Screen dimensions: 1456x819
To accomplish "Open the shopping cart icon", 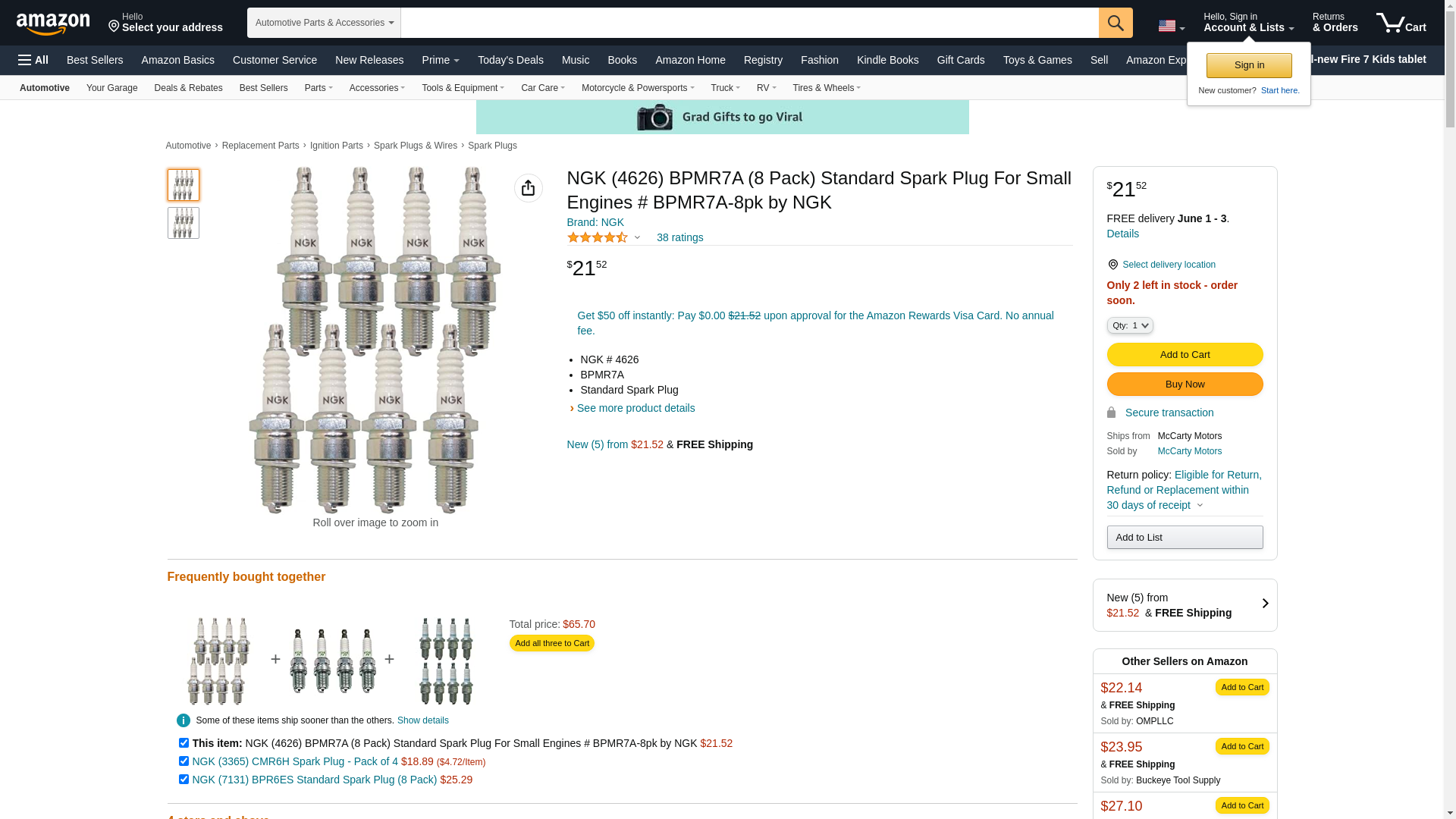I will pos(1401,23).
